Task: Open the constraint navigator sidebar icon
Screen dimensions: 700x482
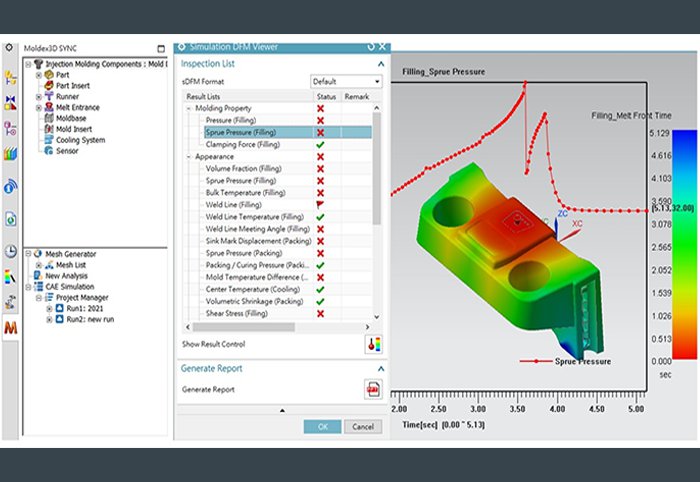Action: (x=10, y=103)
